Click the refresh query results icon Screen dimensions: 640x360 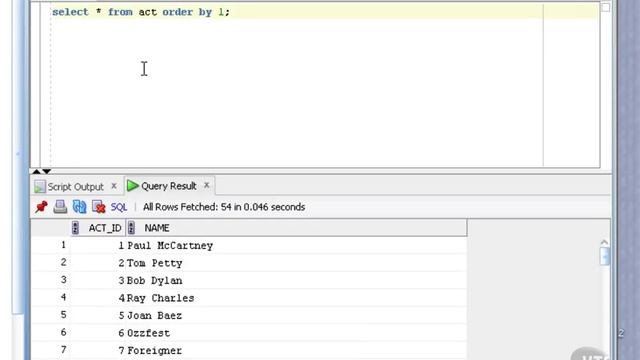pyautogui.click(x=79, y=207)
